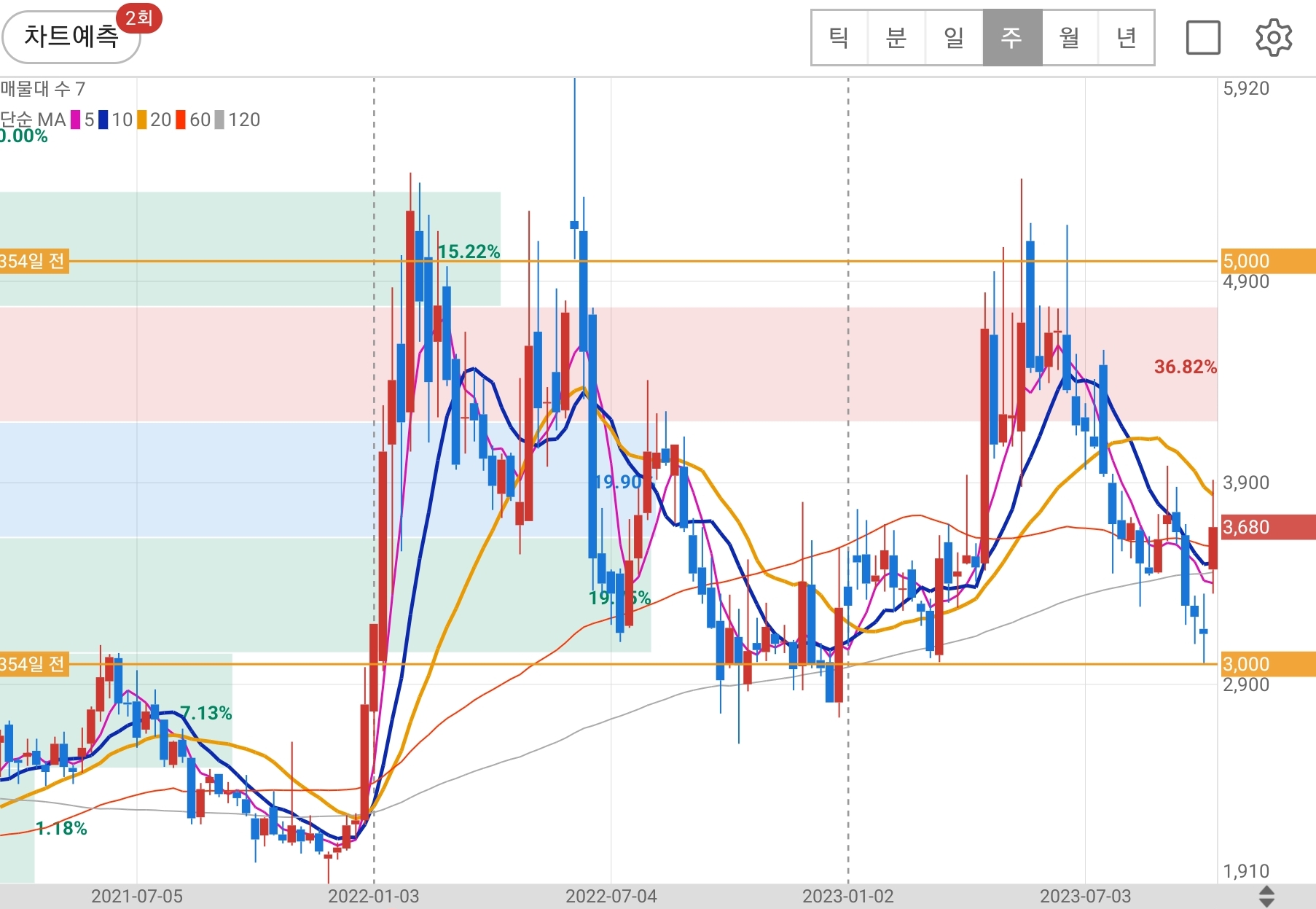Choose the 일 daily tab
This screenshot has width=1316, height=909.
coord(954,37)
